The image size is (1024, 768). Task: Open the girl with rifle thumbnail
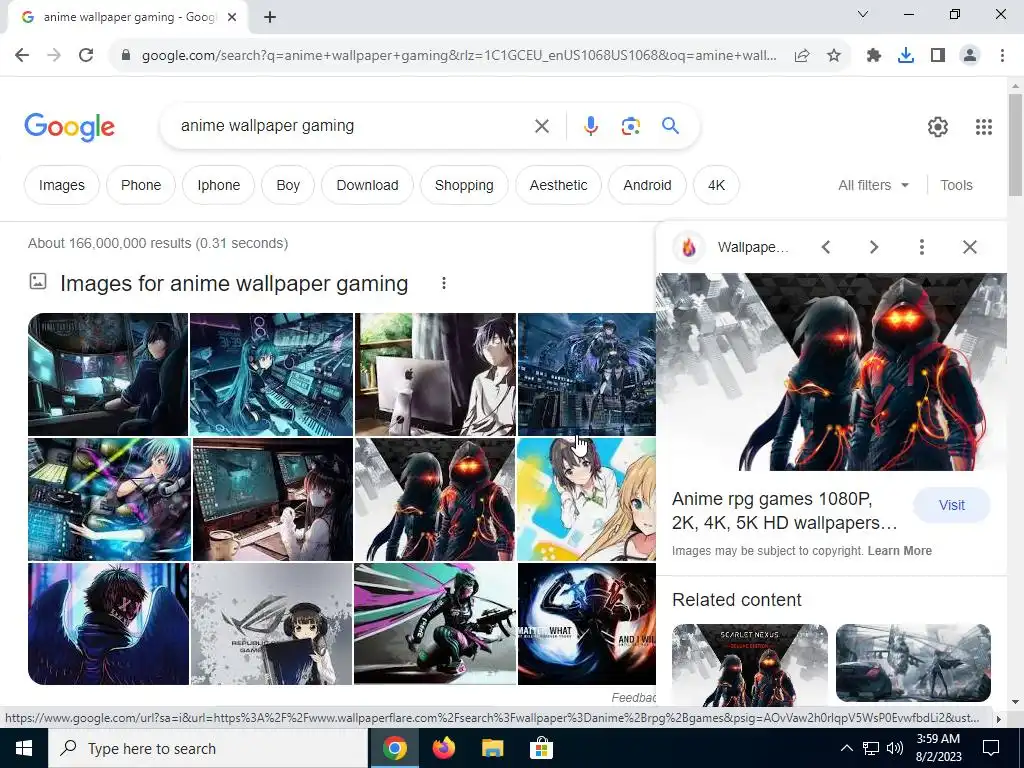click(x=435, y=624)
